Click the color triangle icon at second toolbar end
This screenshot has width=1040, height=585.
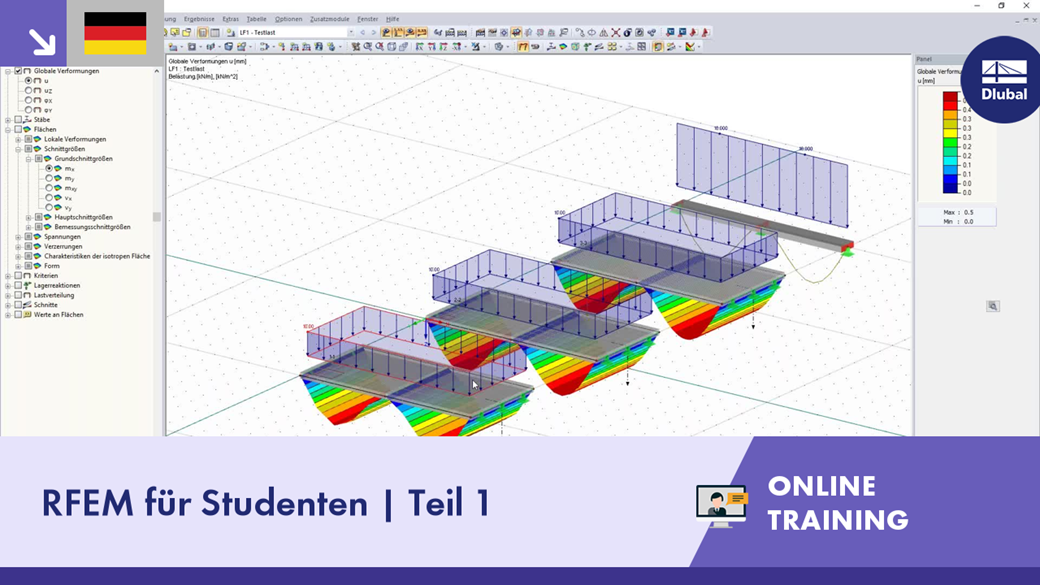pyautogui.click(x=689, y=46)
